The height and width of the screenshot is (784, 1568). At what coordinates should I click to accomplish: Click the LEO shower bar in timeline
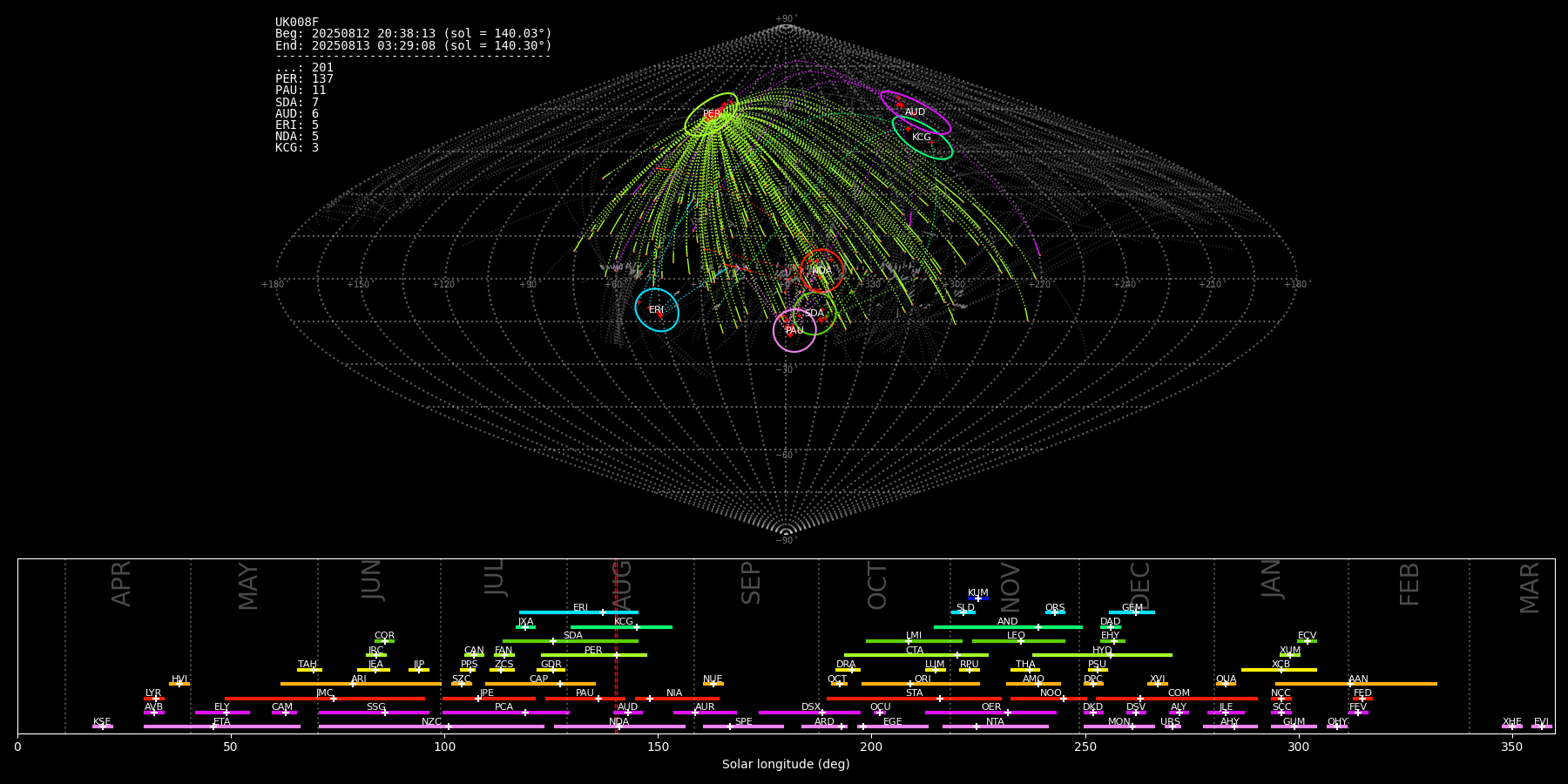click(x=1018, y=641)
